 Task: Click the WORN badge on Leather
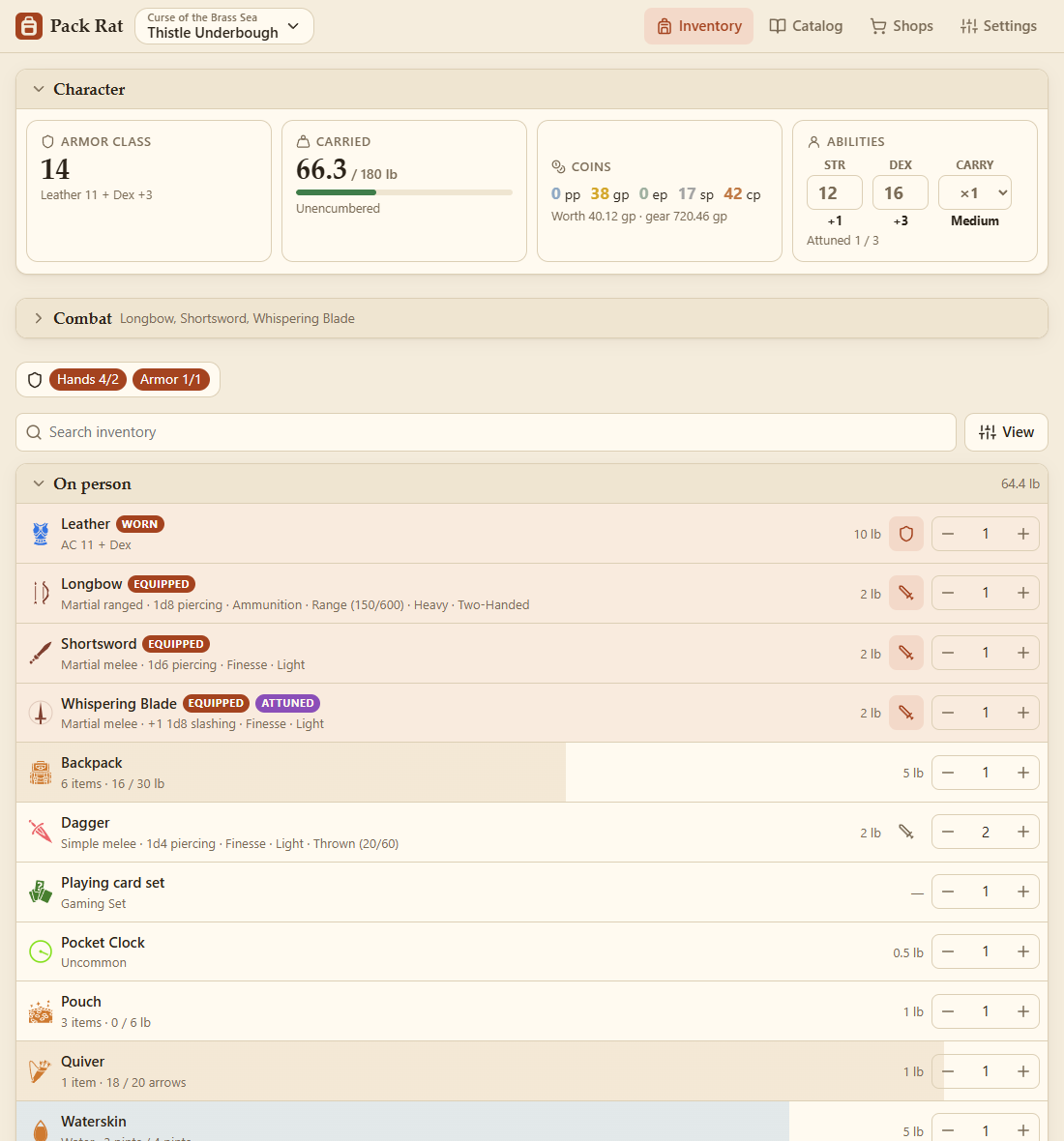[139, 524]
